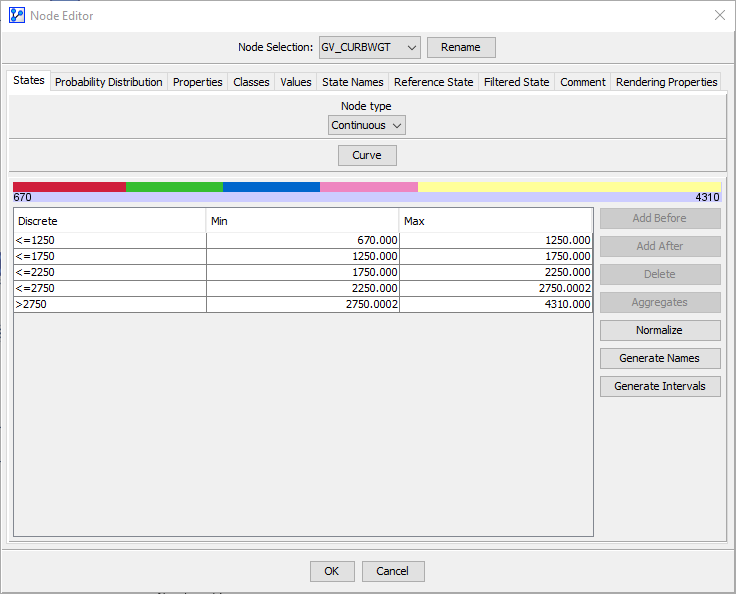
Task: Select the yellow segment of the interval bar
Action: [568, 187]
